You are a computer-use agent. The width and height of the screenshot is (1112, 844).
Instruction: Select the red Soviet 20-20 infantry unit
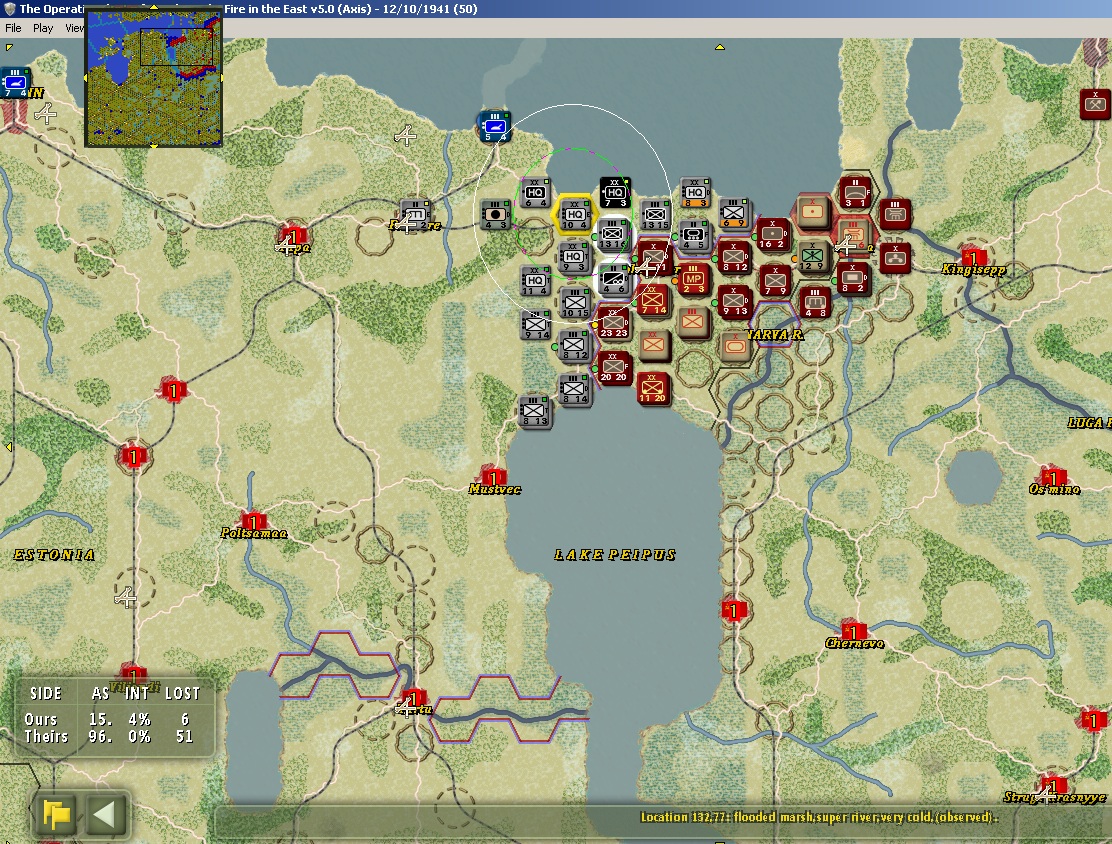click(x=614, y=367)
